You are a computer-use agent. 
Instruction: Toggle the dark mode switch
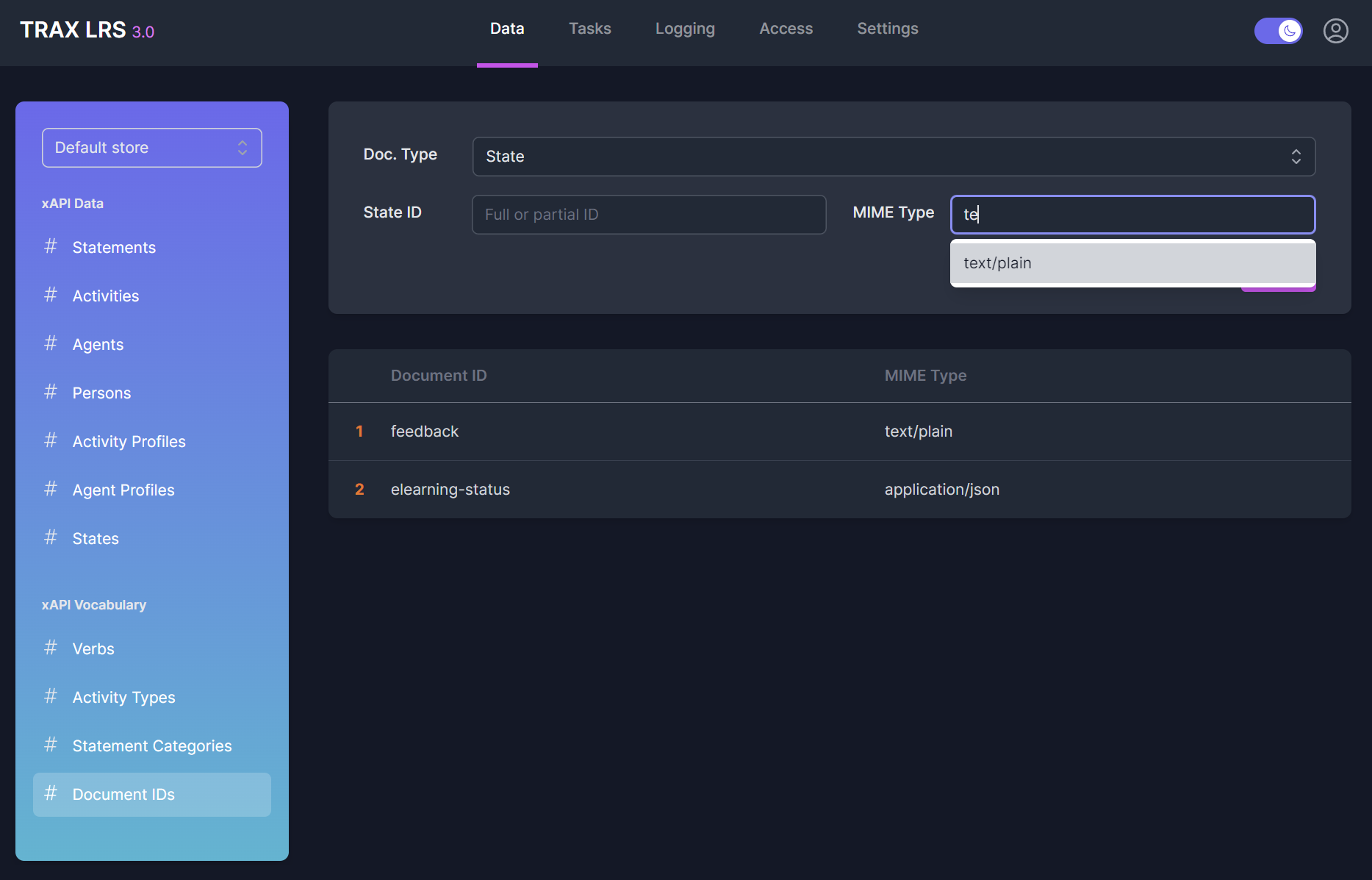coord(1278,31)
